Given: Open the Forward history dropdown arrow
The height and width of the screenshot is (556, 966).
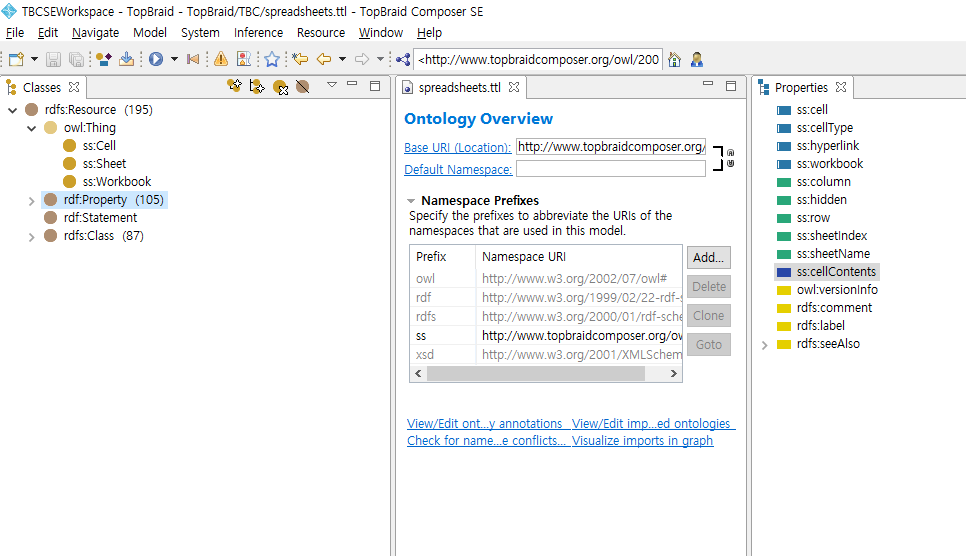Looking at the screenshot, I should 381,59.
